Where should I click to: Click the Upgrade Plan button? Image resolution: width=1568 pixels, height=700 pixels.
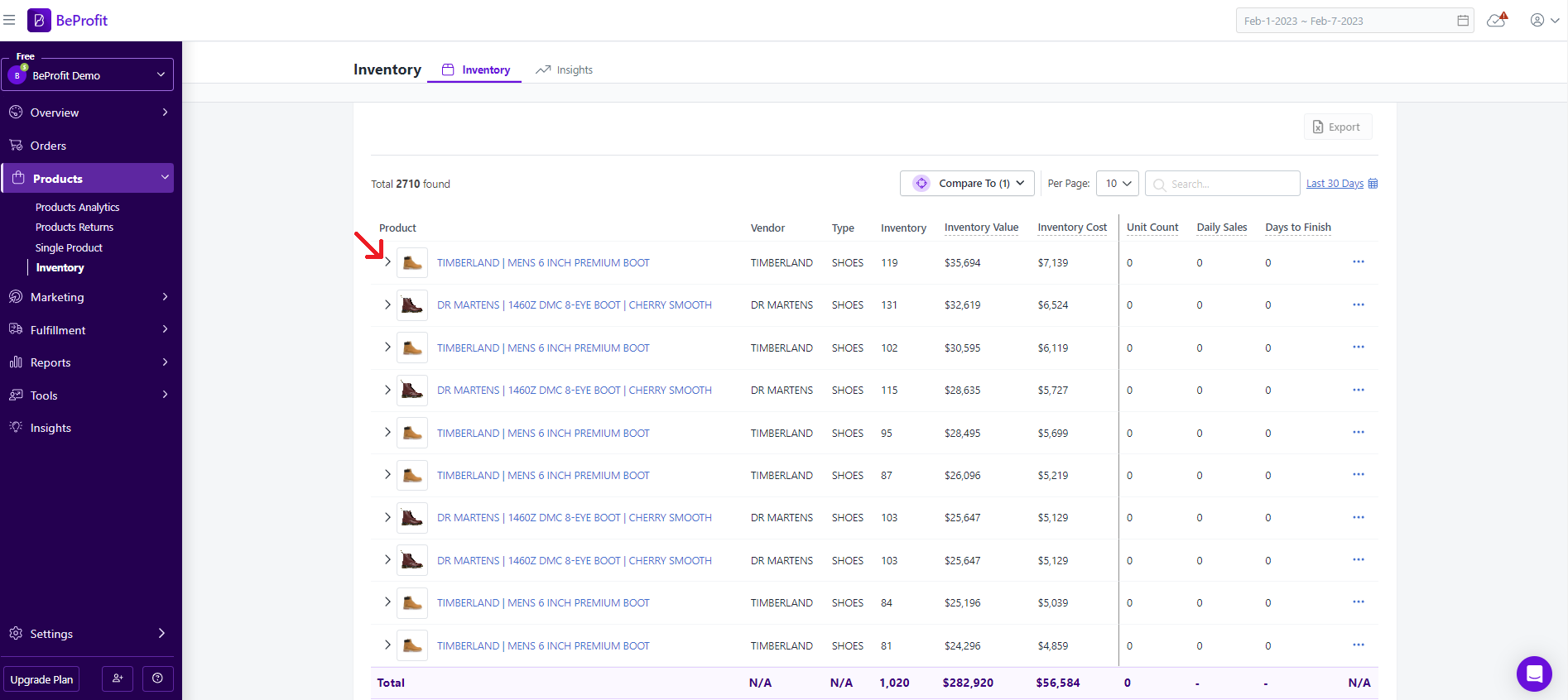tap(41, 679)
